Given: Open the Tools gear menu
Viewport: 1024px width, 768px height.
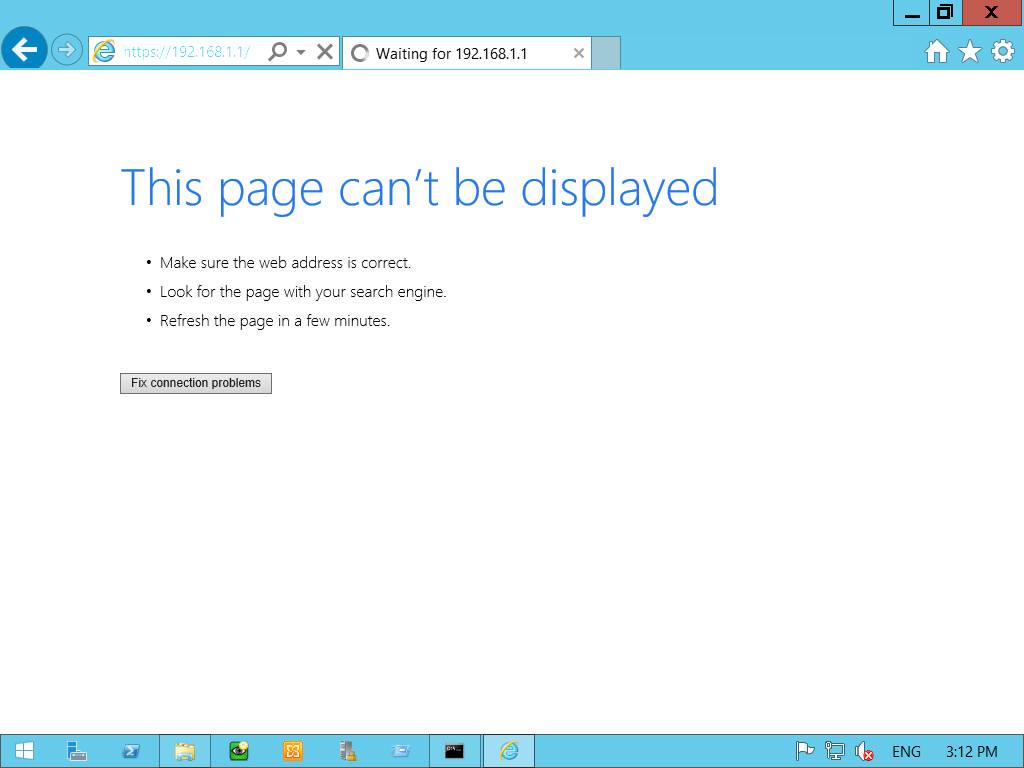Looking at the screenshot, I should point(1003,51).
